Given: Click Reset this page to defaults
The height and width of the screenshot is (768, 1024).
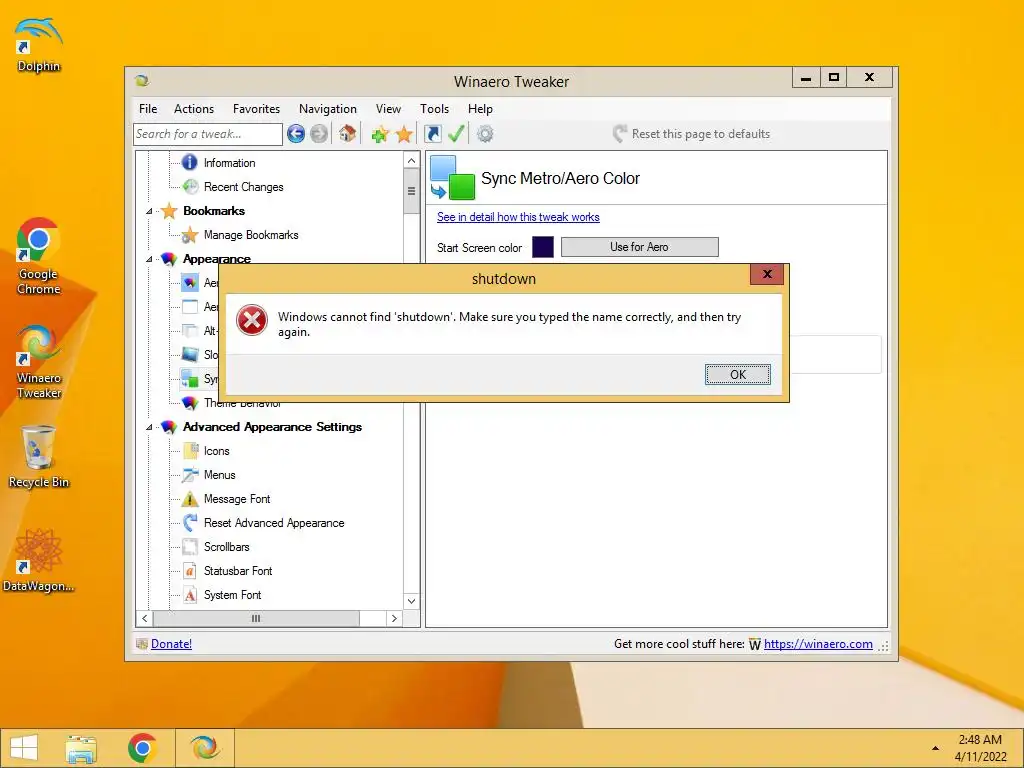Looking at the screenshot, I should [691, 134].
